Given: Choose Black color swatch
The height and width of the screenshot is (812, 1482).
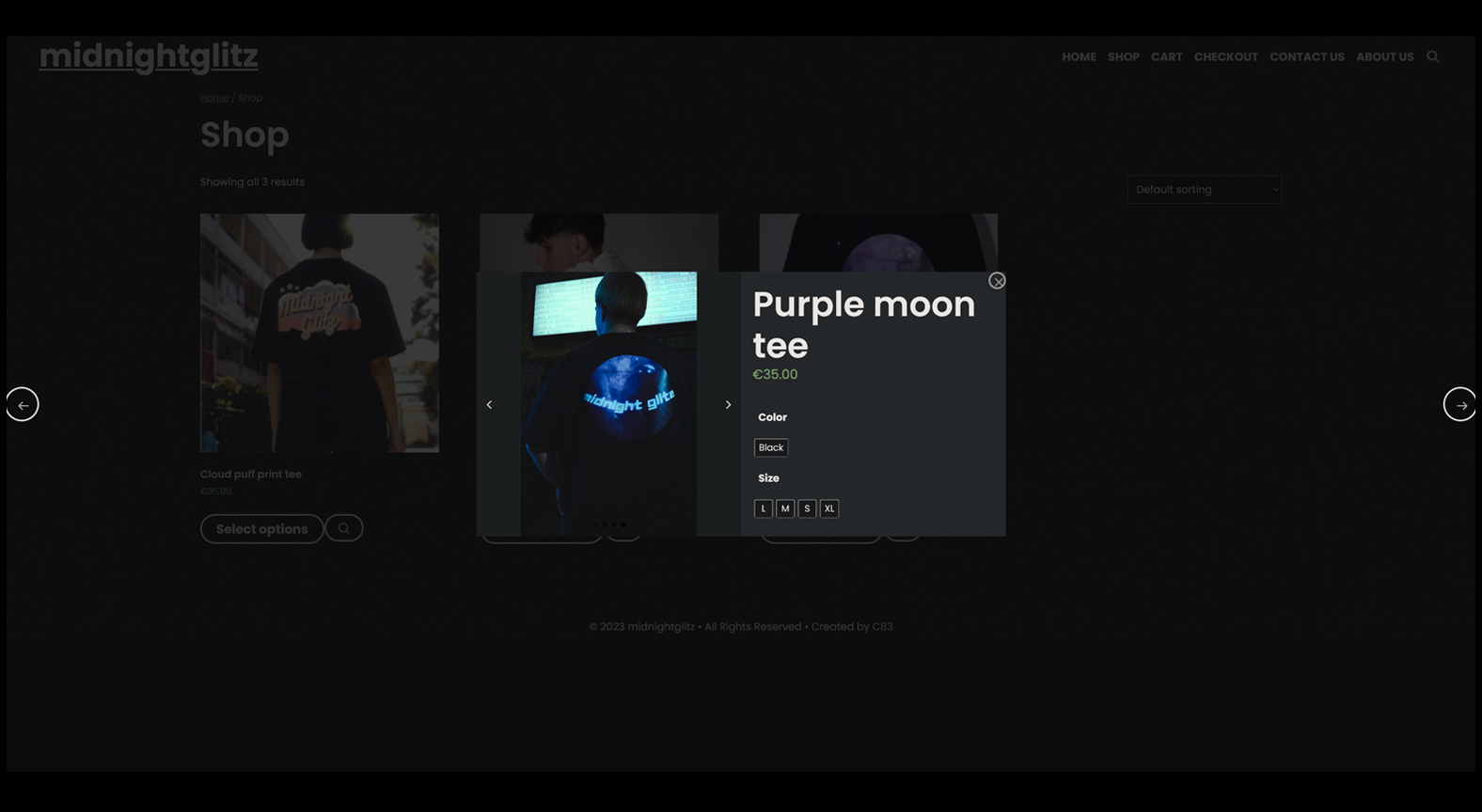Looking at the screenshot, I should [x=771, y=447].
